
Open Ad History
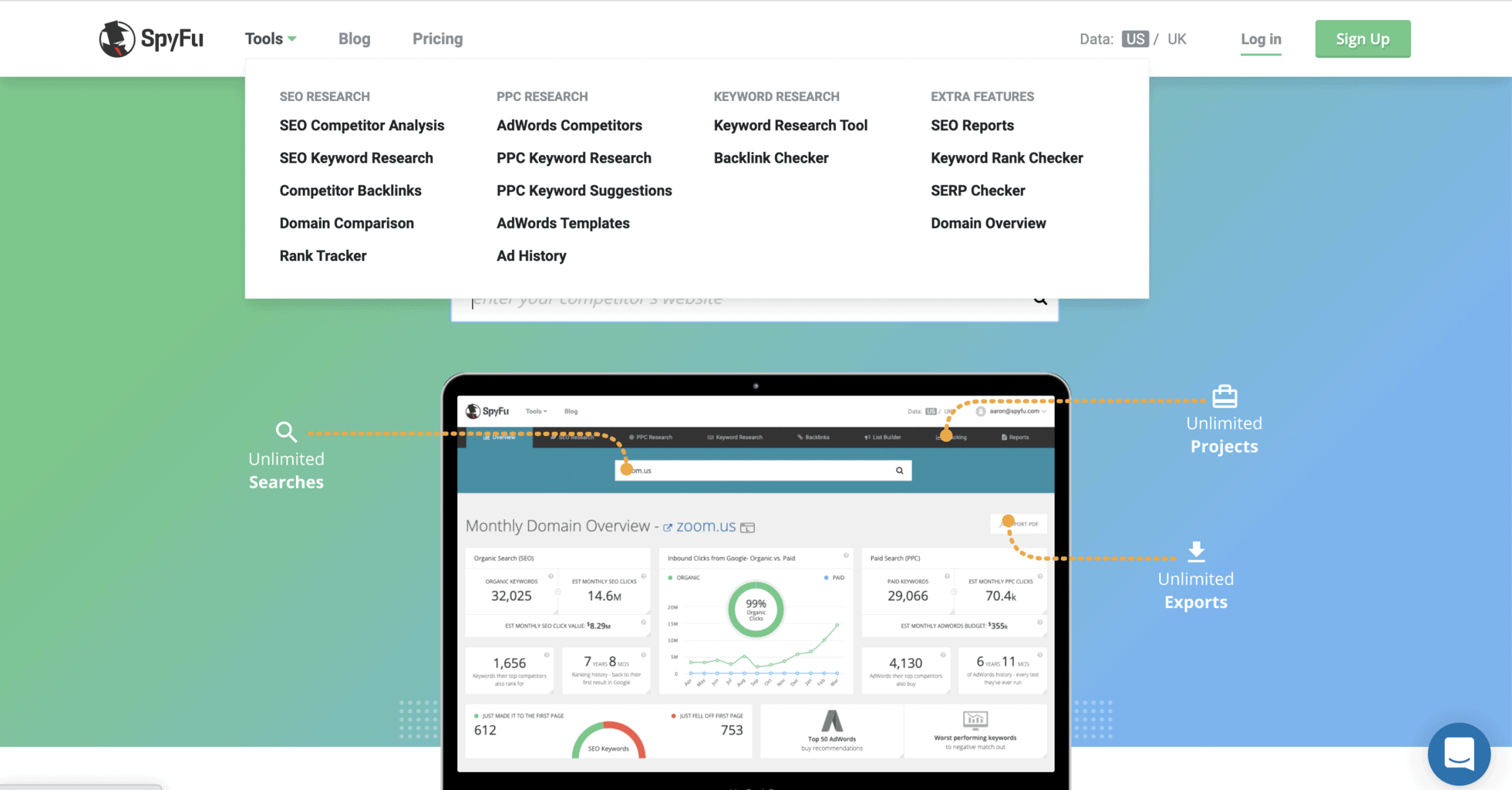(531, 255)
